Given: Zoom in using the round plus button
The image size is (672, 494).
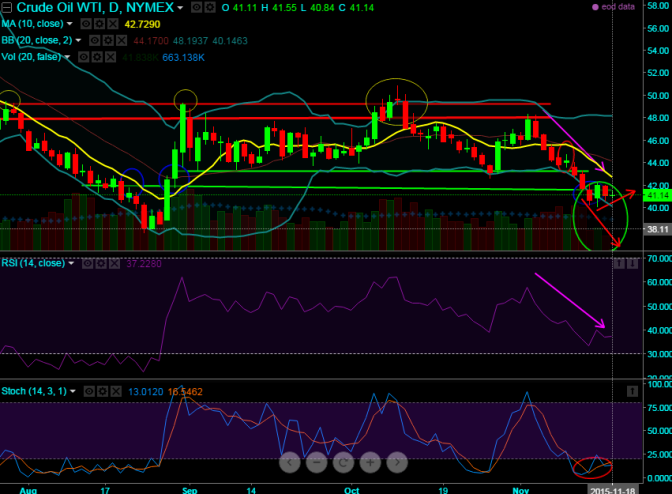Looking at the screenshot, I should click(370, 462).
